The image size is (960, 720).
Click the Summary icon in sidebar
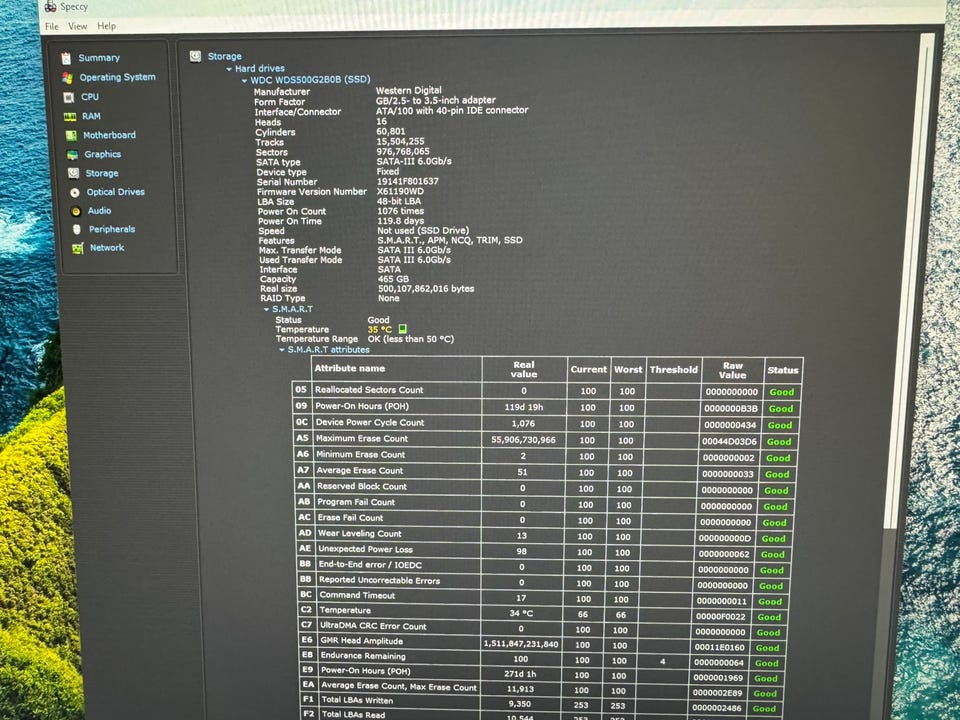pyautogui.click(x=66, y=58)
